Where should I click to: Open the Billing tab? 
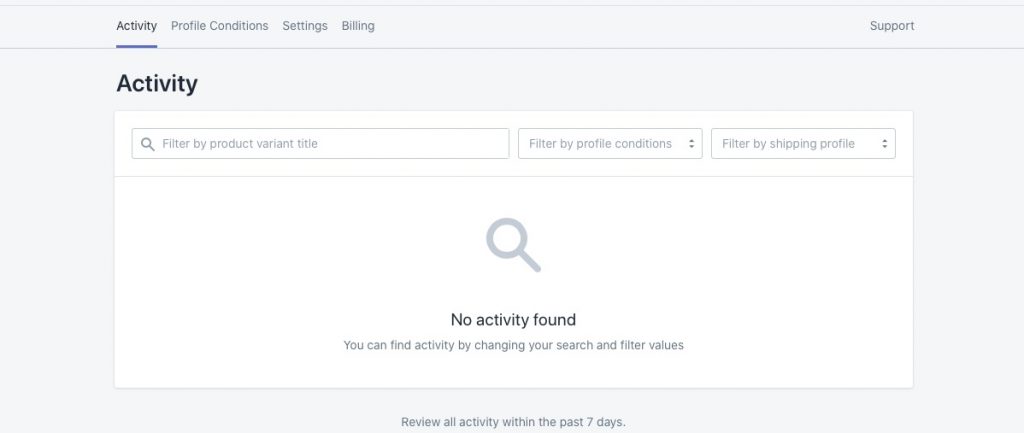[358, 26]
